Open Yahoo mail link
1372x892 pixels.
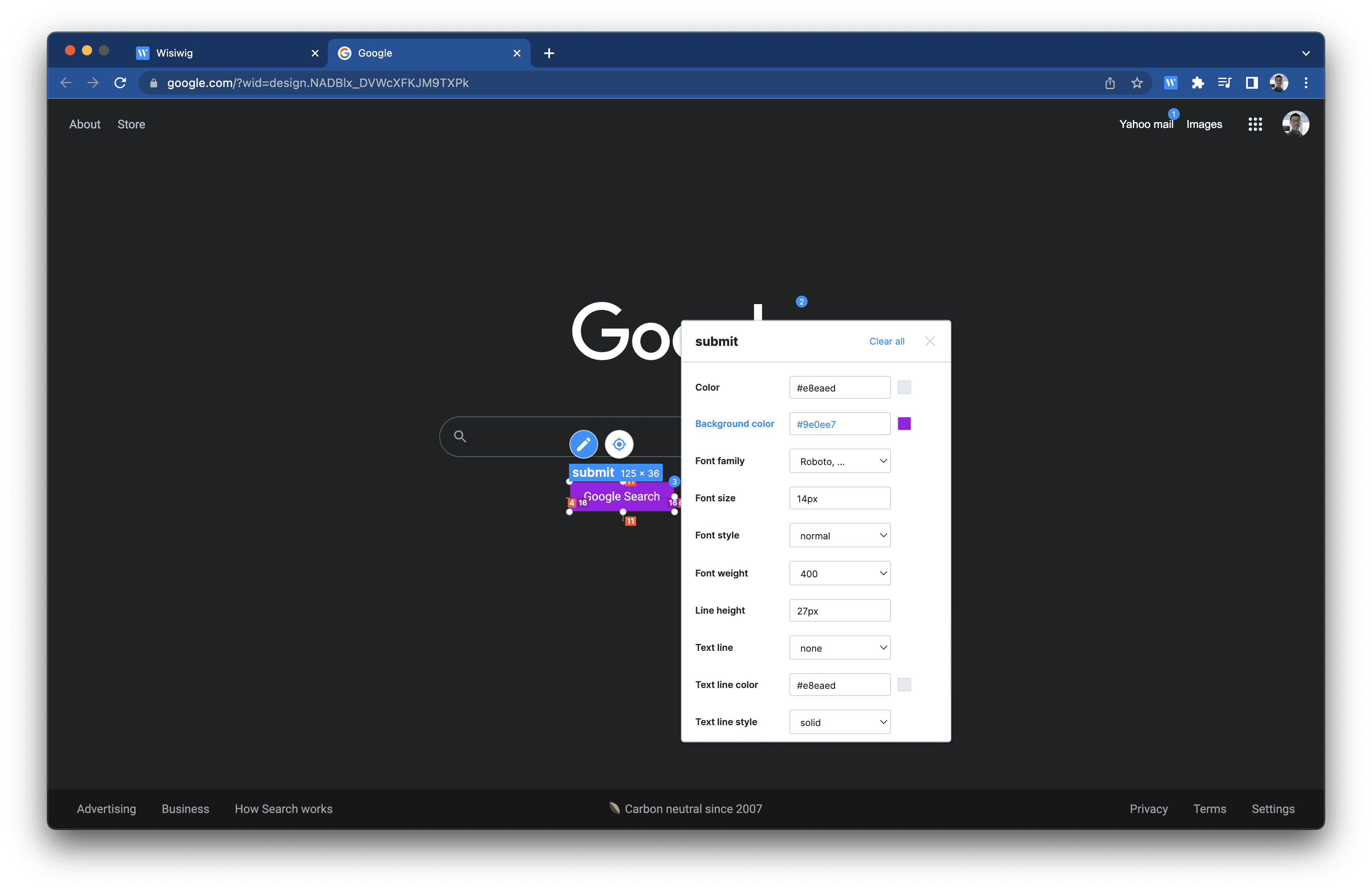coord(1146,125)
